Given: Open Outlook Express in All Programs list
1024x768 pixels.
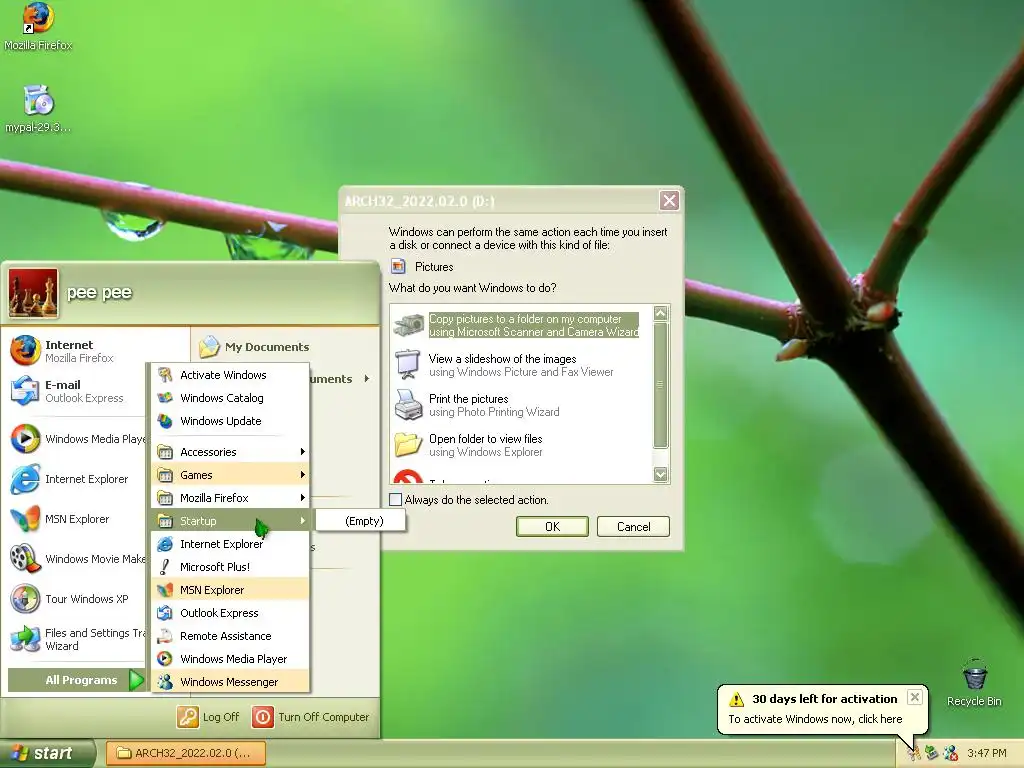Looking at the screenshot, I should (231, 613).
